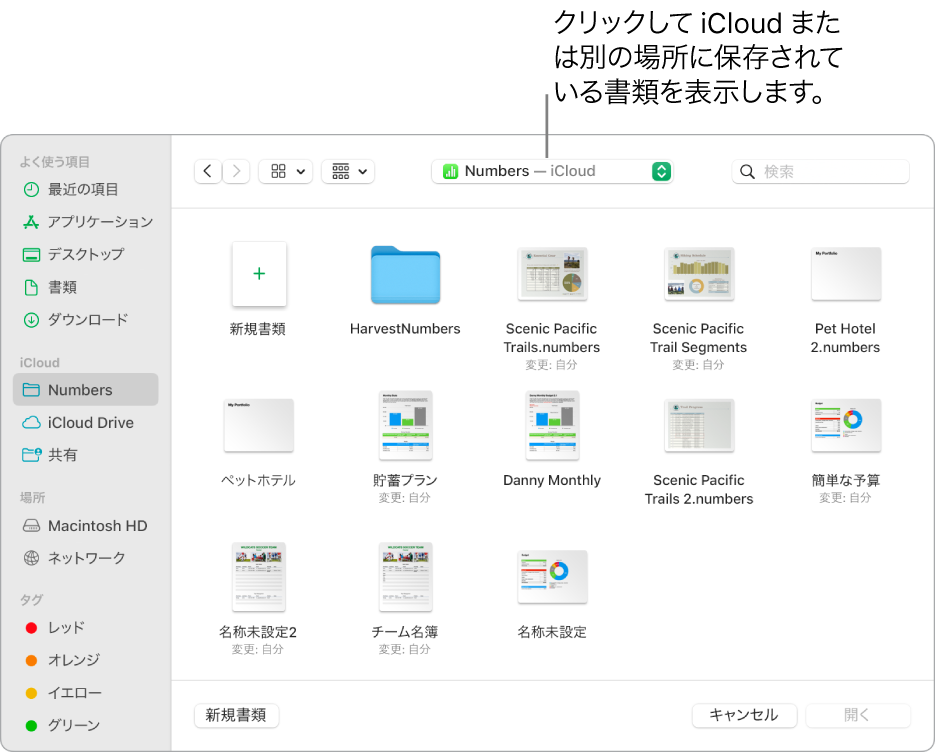This screenshot has height=753, width=935.
Task: Open the grouping options dropdown
Action: (348, 172)
